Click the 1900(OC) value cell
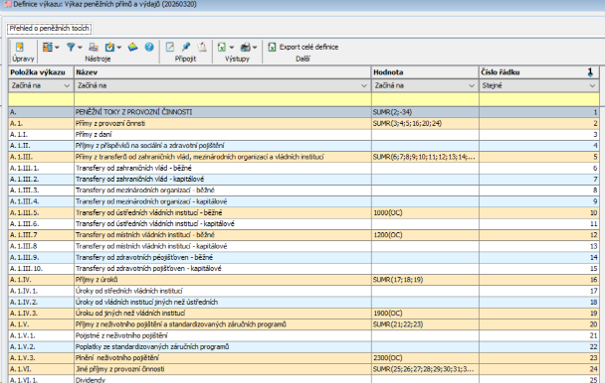 [425, 313]
